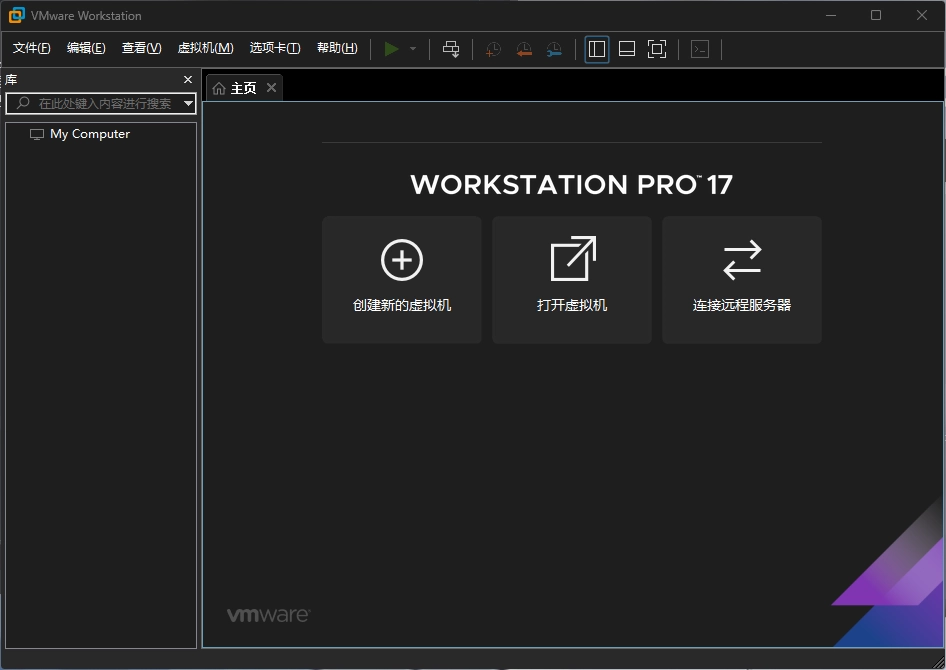Close the 主页 tab
The height and width of the screenshot is (670, 946).
(x=271, y=88)
